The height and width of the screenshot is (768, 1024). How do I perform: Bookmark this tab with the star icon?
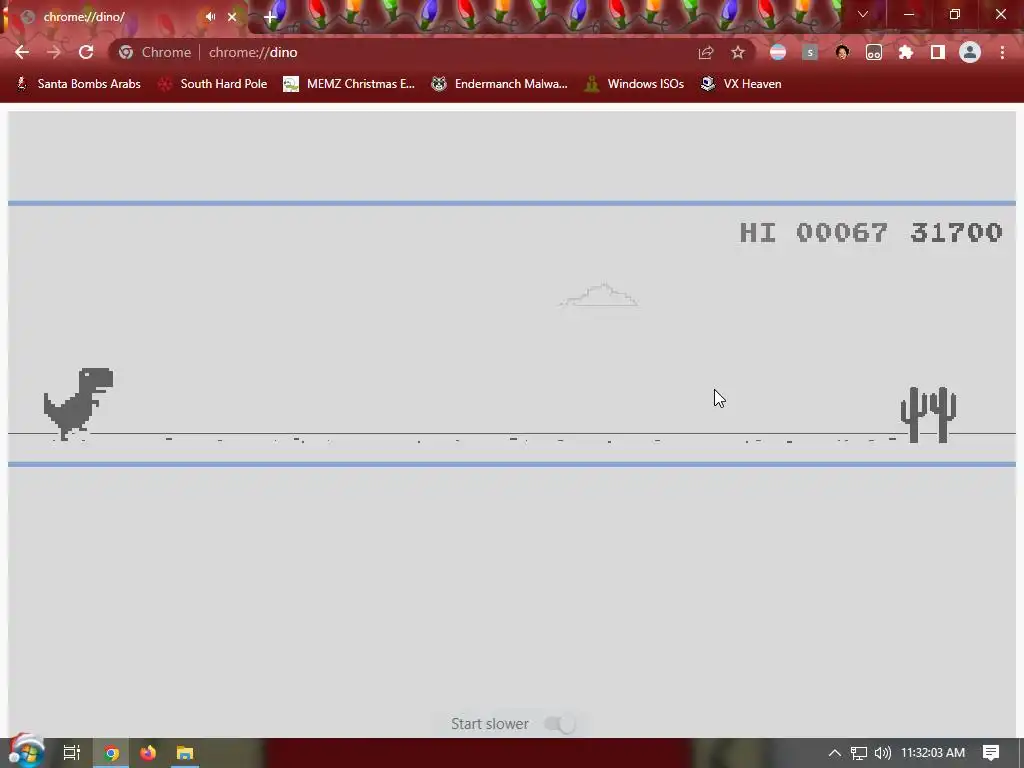pos(737,52)
